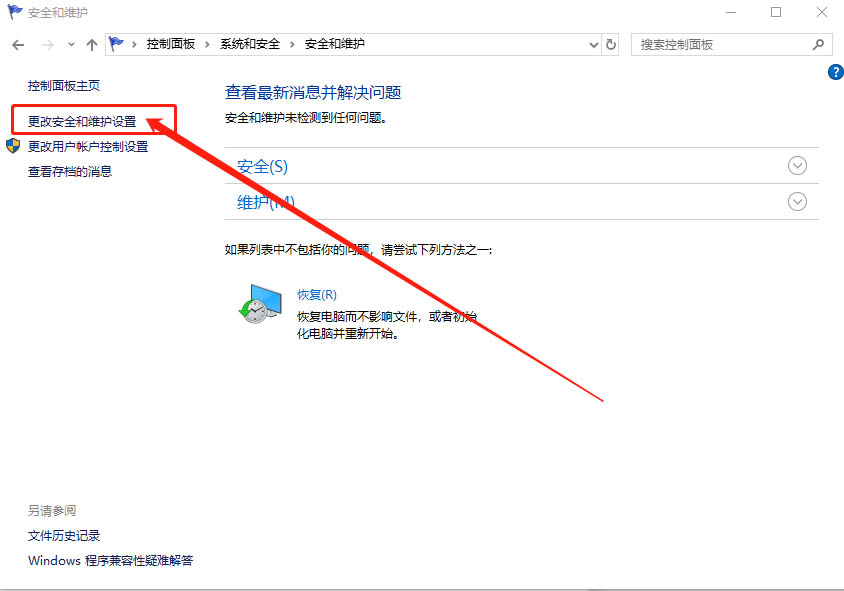Viewport: 844px width, 591px height.
Task: Click the UAC shield icon in sidebar
Action: tap(13, 146)
